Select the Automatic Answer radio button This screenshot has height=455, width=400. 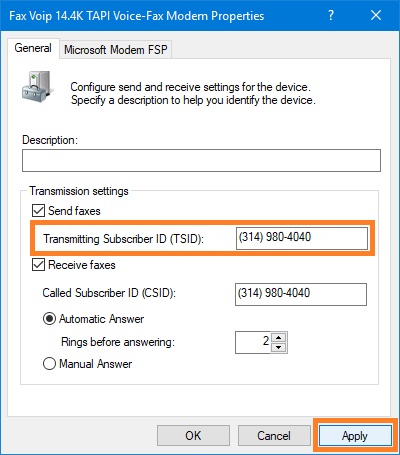[49, 319]
